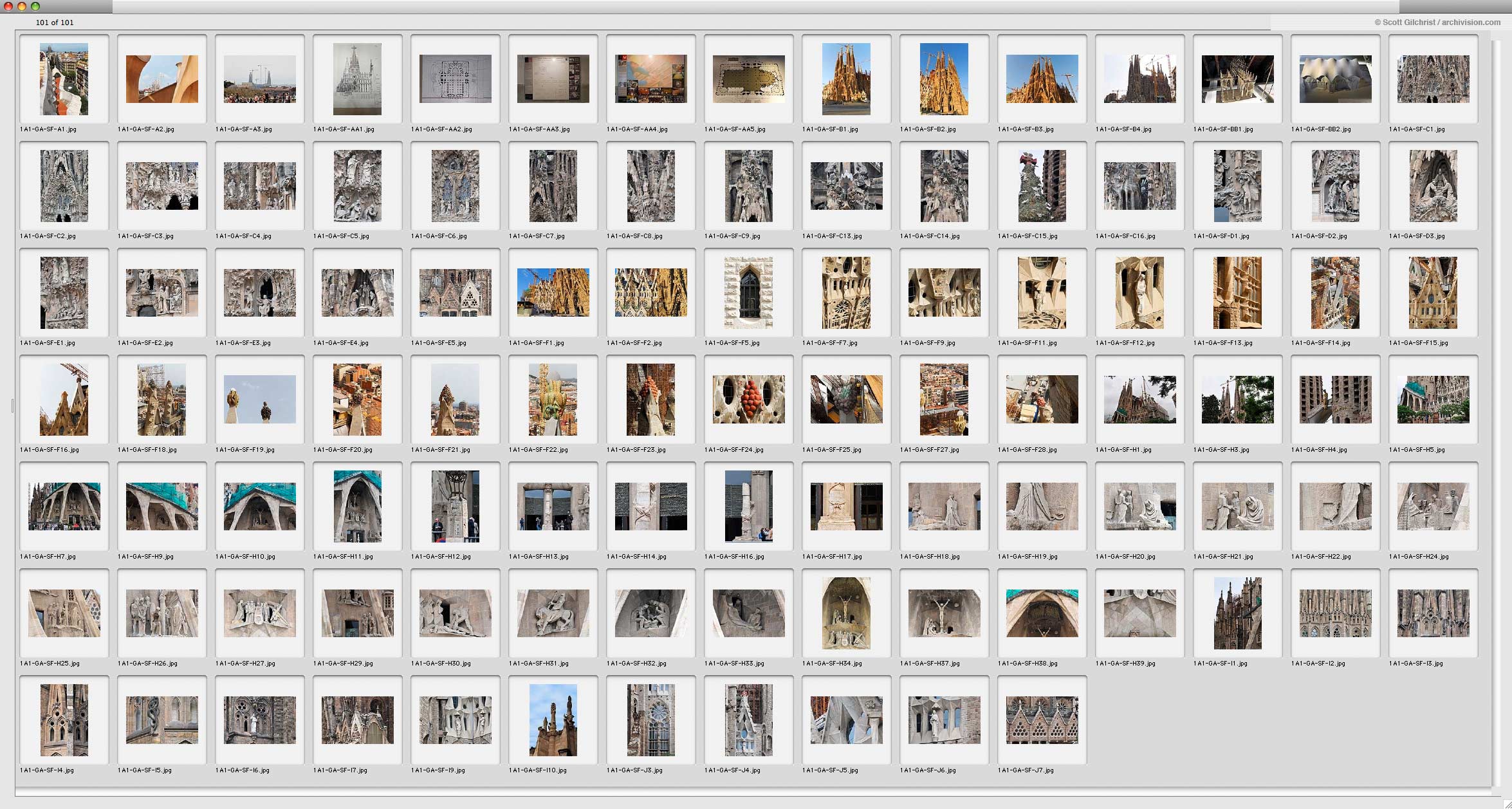Select thumbnail 1A1-GA-SF-BB1.jpg

(1237, 79)
